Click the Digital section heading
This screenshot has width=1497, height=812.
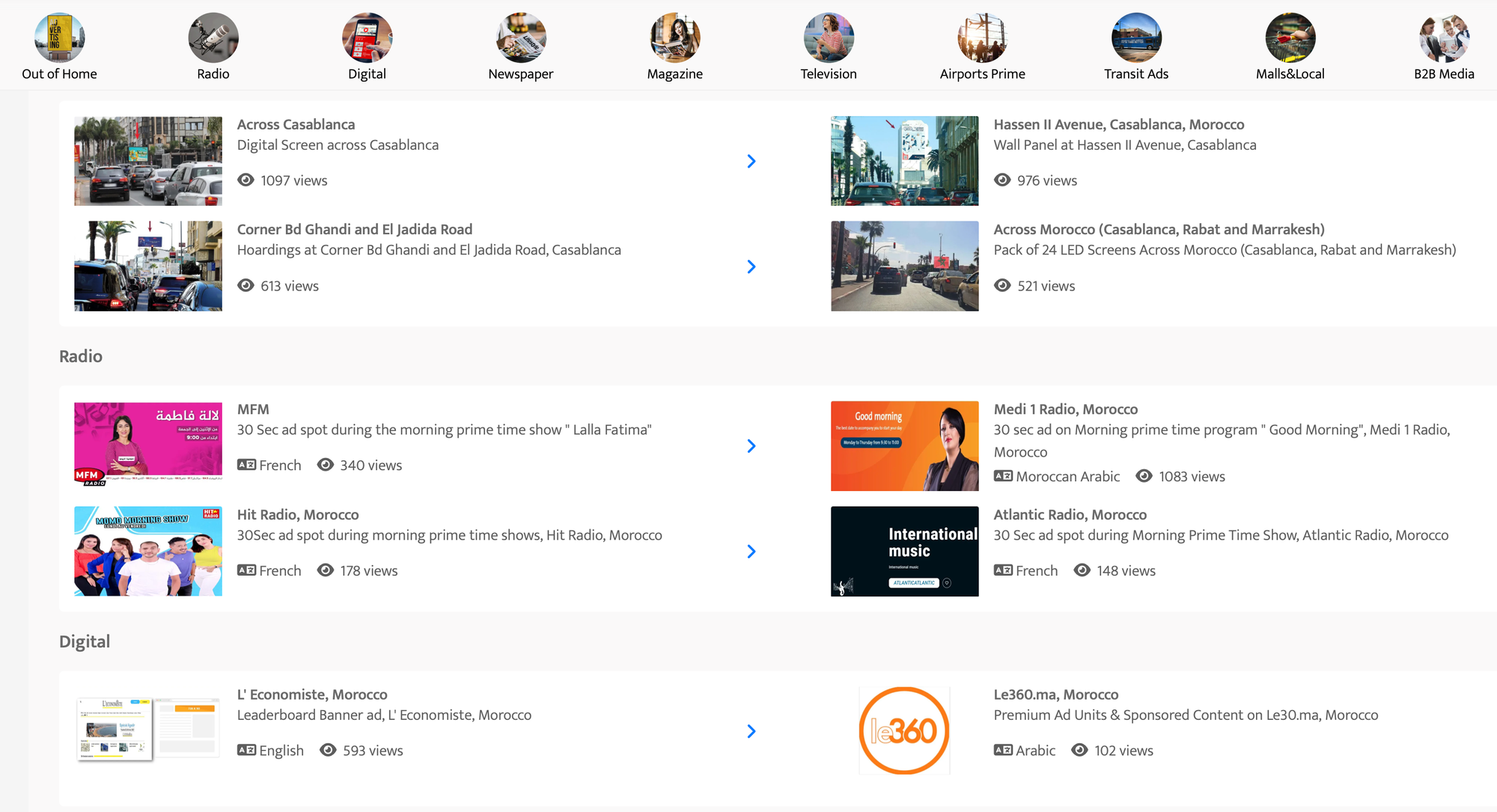click(x=85, y=641)
